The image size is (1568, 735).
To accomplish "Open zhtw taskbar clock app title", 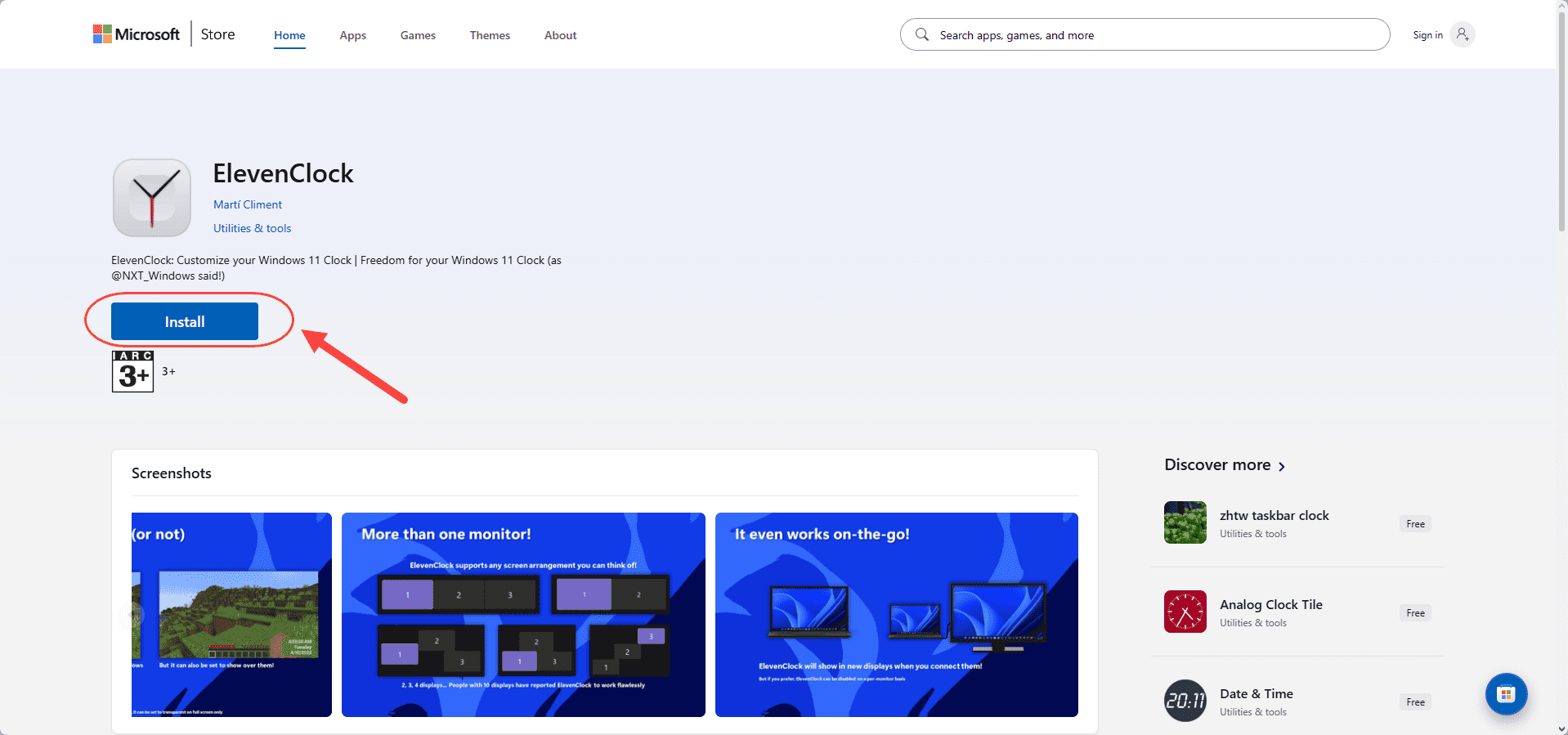I will [1274, 515].
